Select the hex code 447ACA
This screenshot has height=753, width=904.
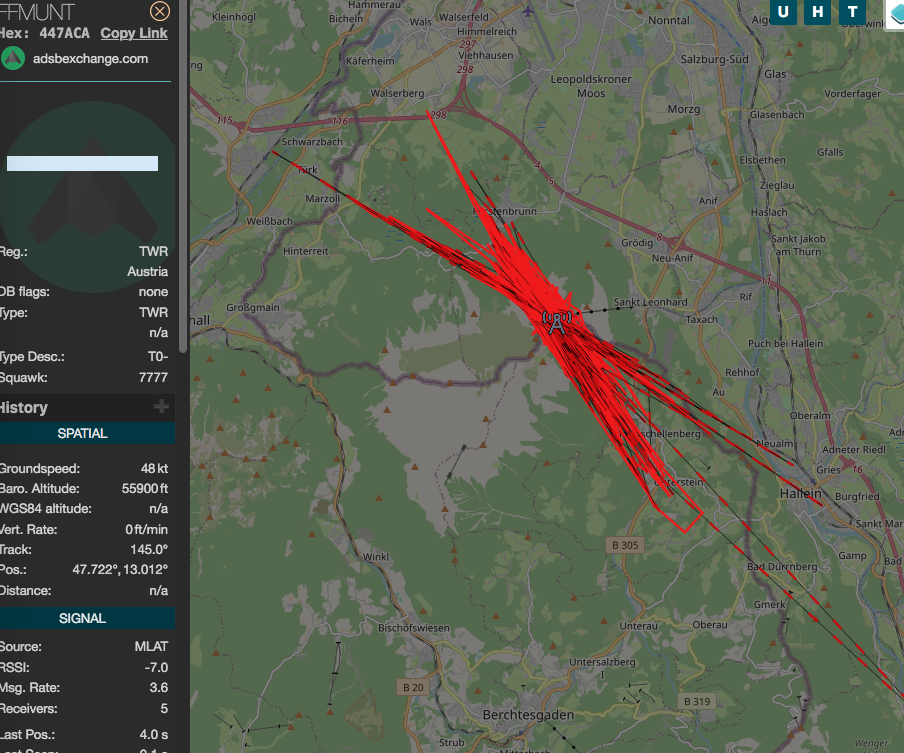coord(65,33)
